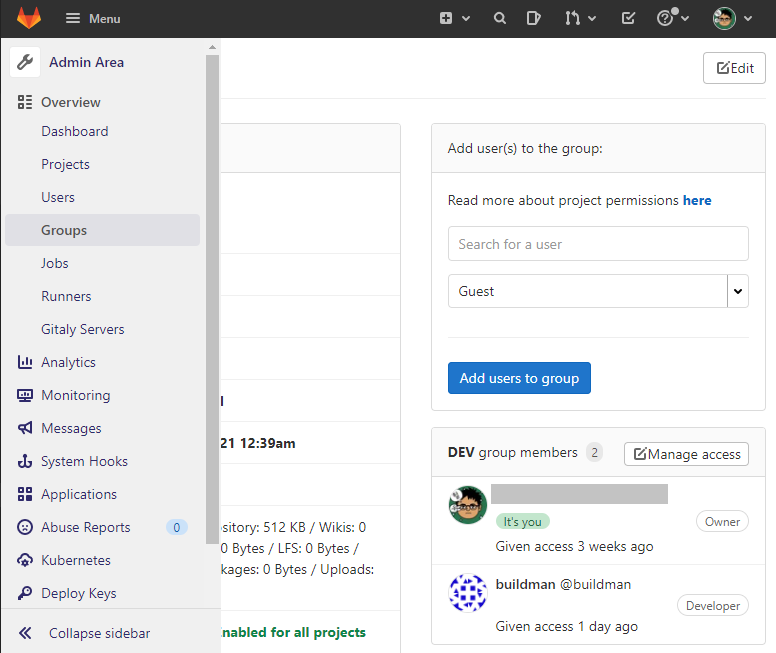776x653 pixels.
Task: Open Messages section
Action: [71, 428]
